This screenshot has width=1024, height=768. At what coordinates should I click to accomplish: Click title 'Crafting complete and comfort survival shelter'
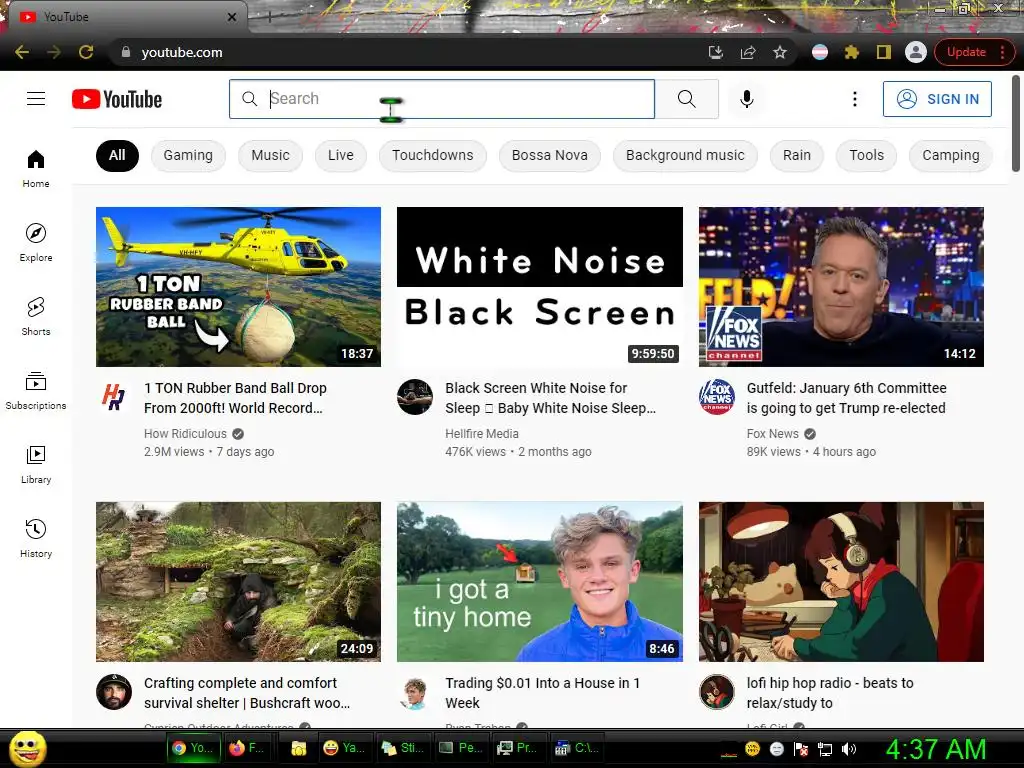247,693
